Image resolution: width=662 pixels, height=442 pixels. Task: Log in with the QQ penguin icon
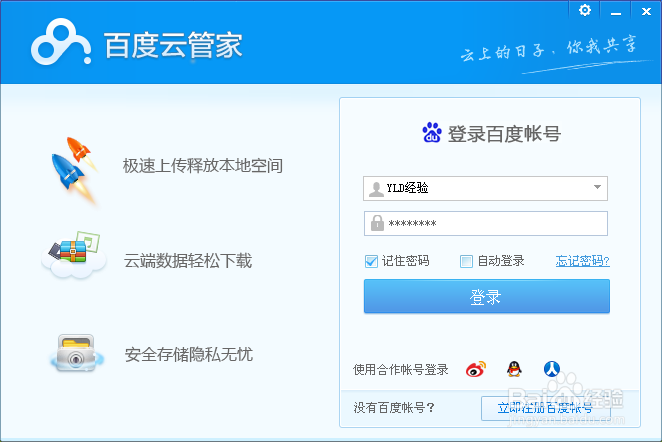pos(514,369)
